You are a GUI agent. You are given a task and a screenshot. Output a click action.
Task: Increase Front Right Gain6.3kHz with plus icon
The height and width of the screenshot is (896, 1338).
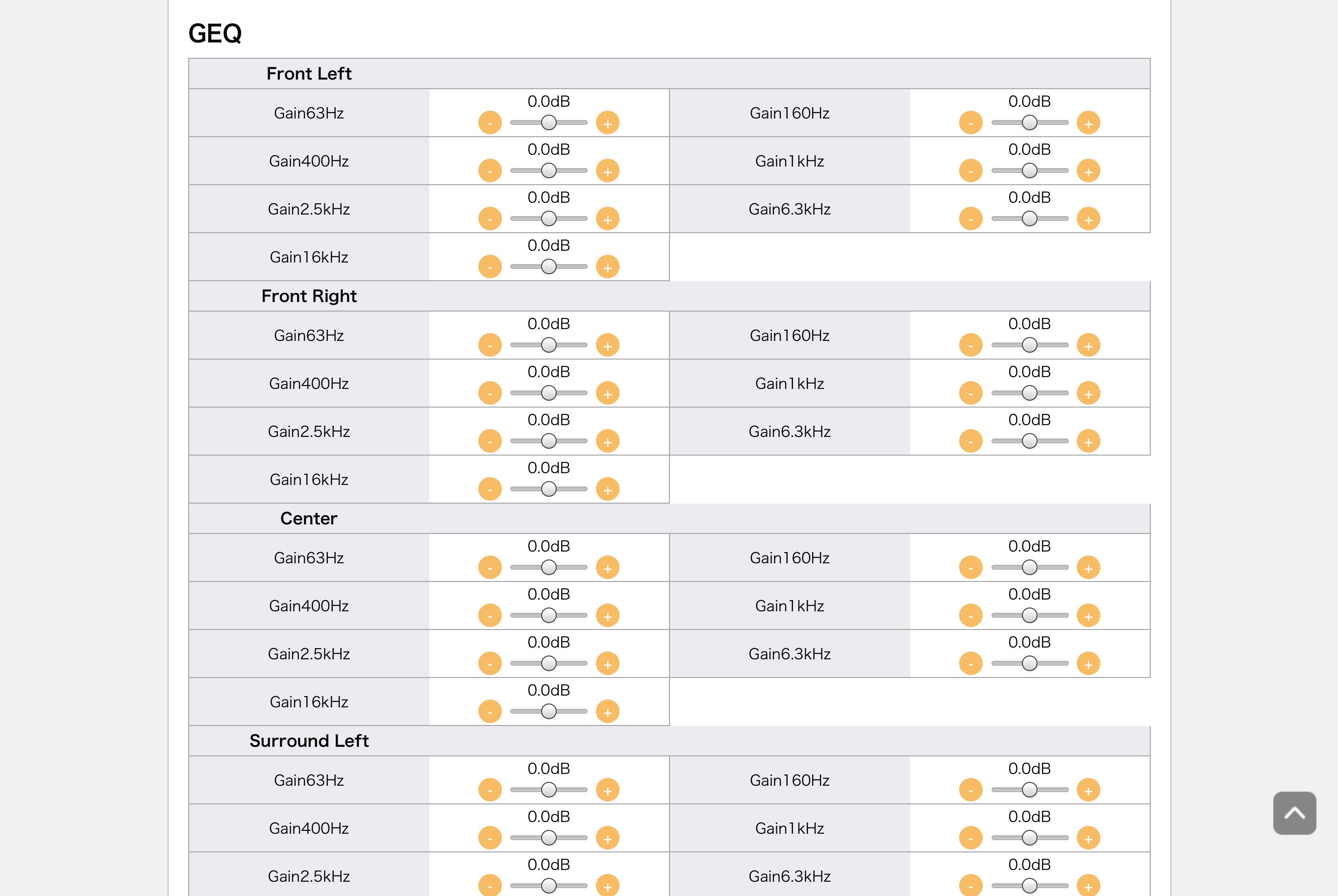pyautogui.click(x=1088, y=441)
